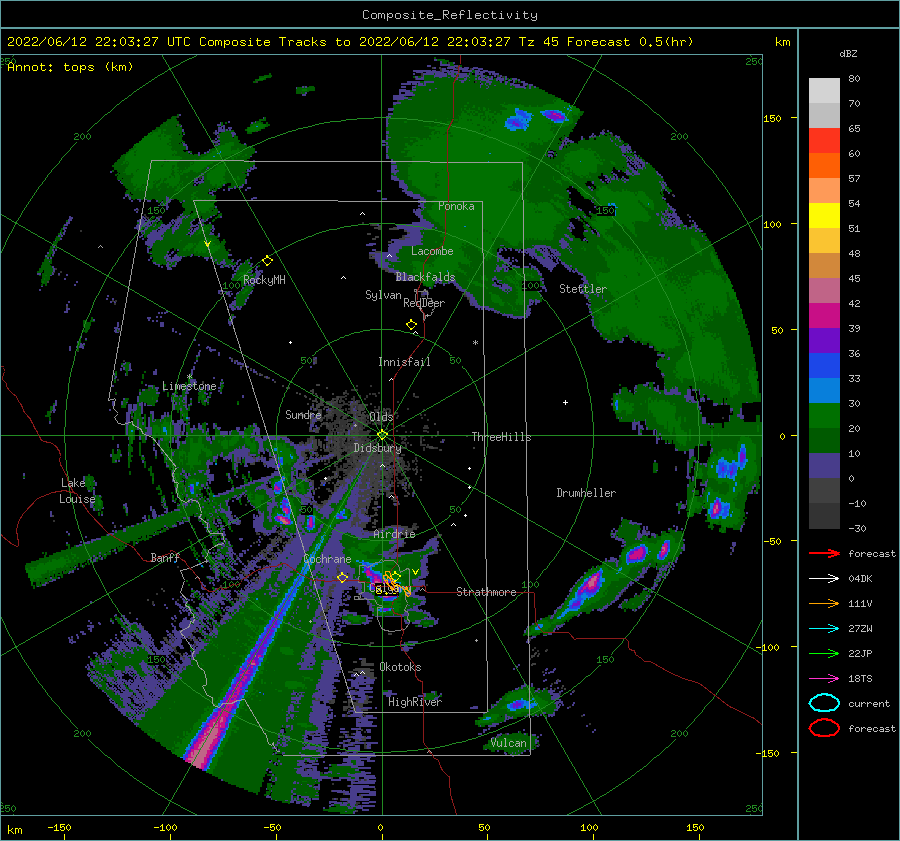Click the yellow diamond marker below Cochrane
The height and width of the screenshot is (841, 900).
click(342, 578)
